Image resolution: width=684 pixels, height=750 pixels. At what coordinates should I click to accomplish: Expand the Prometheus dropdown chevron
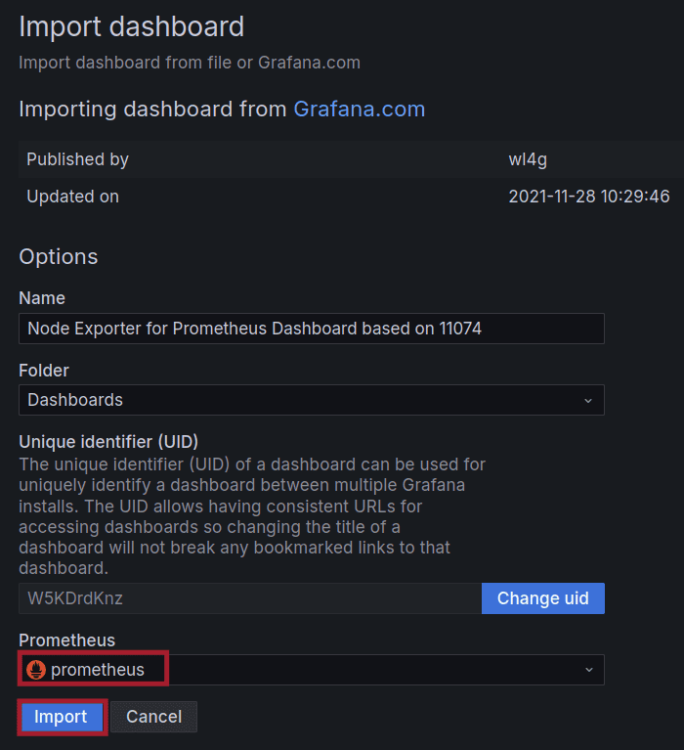coord(589,670)
